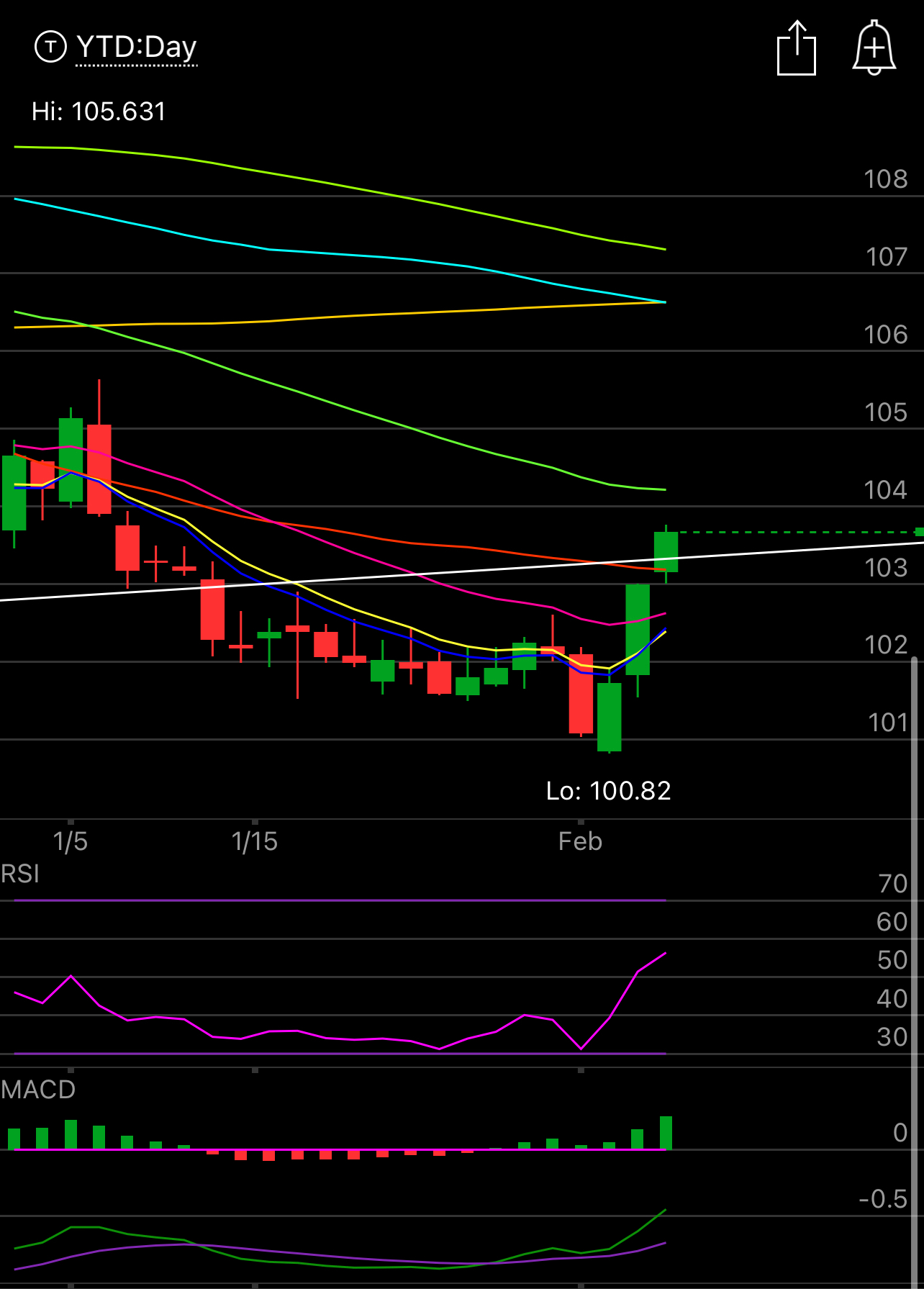Image resolution: width=924 pixels, height=1289 pixels.
Task: Select the 1/15 date label
Action: 254,841
